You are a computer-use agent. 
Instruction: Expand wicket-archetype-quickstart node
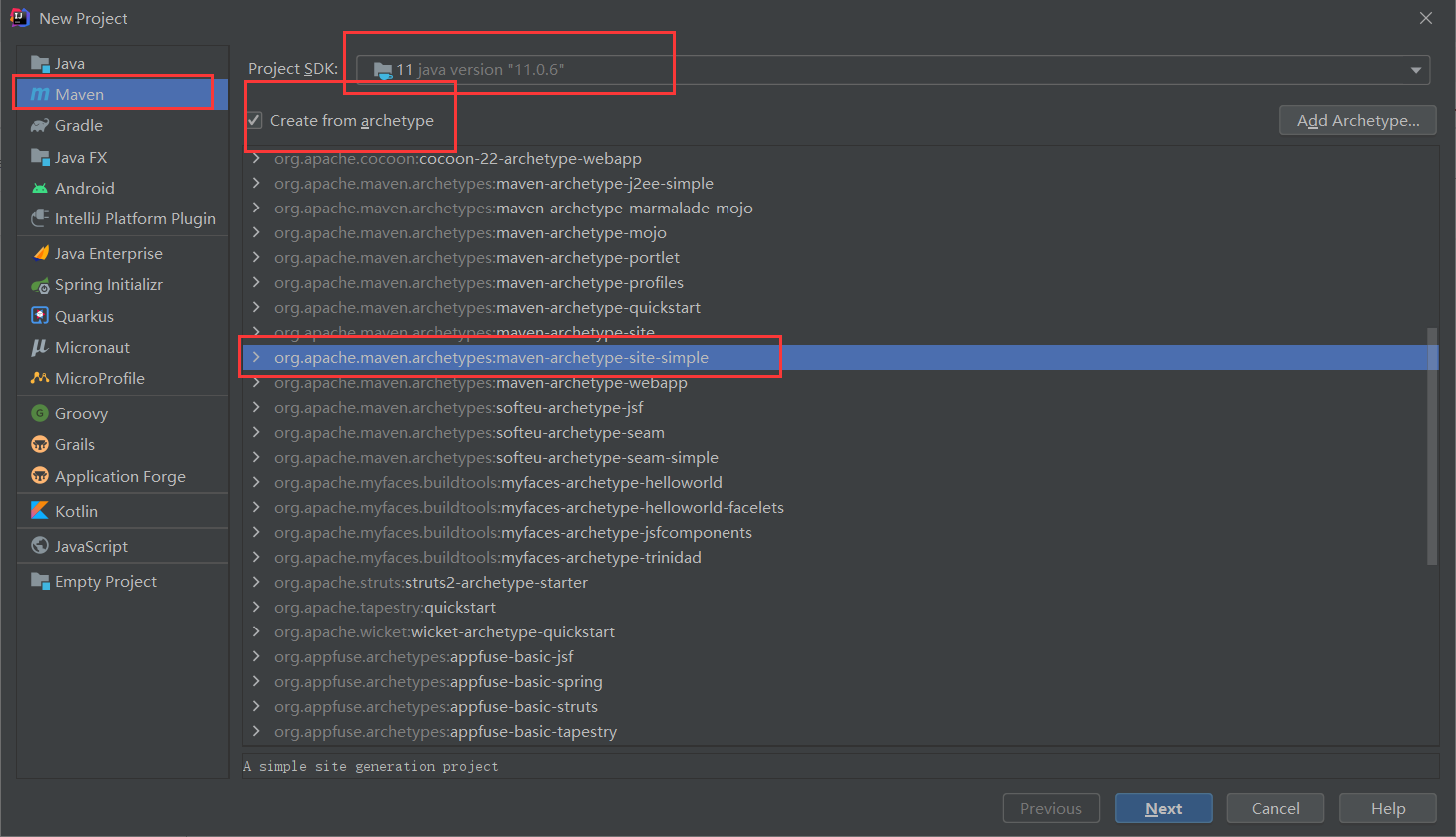pos(256,631)
